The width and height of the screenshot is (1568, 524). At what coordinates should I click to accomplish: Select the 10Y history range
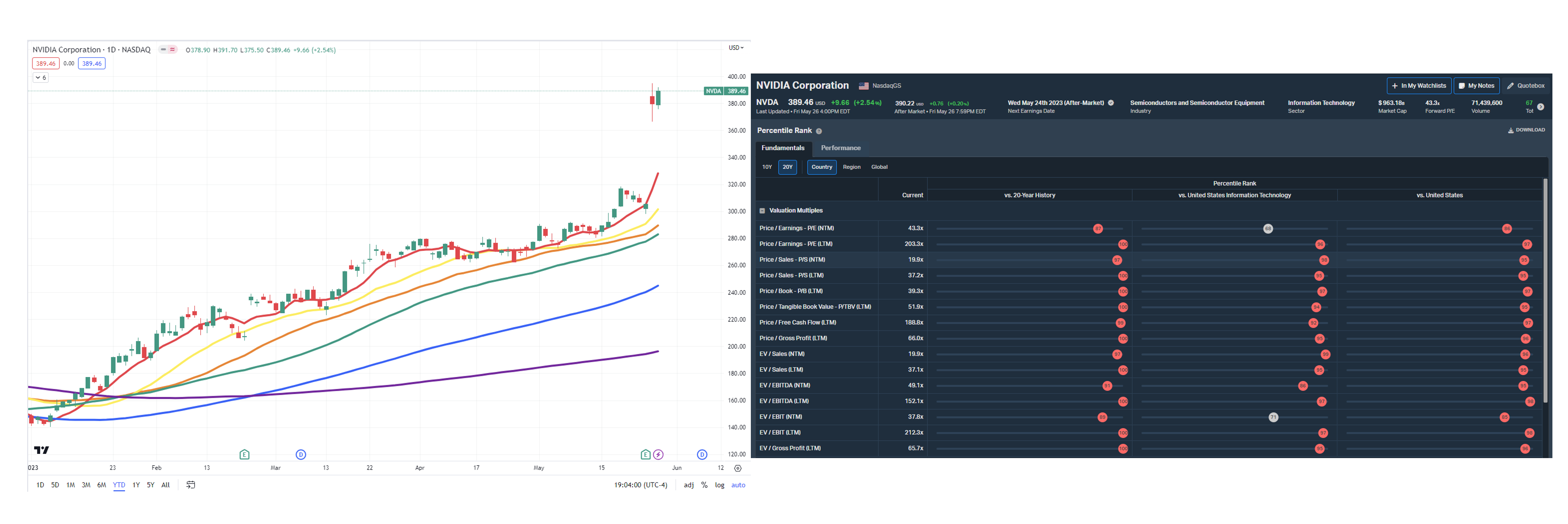click(767, 167)
